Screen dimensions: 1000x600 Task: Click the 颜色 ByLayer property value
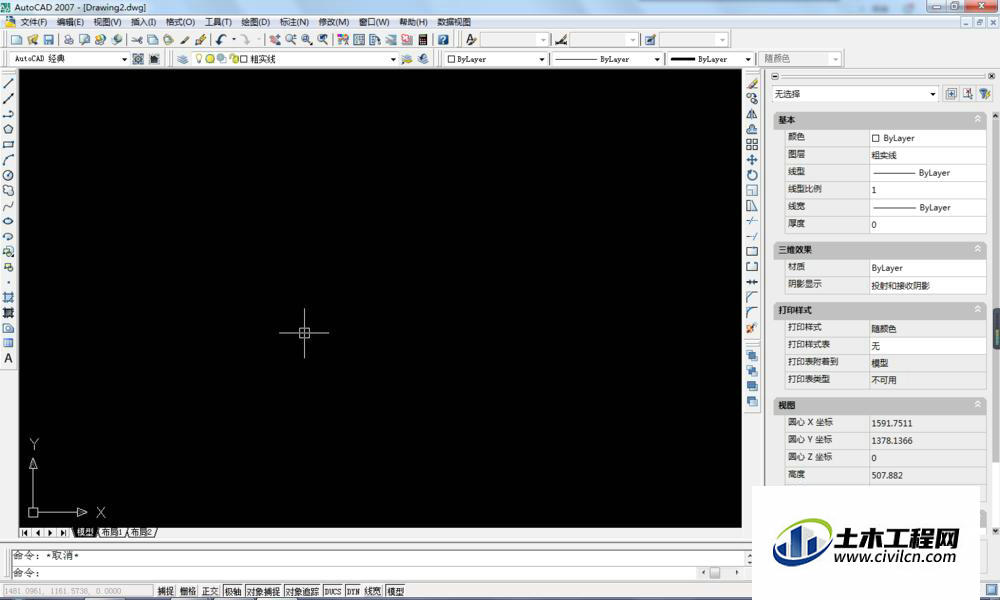(x=927, y=138)
